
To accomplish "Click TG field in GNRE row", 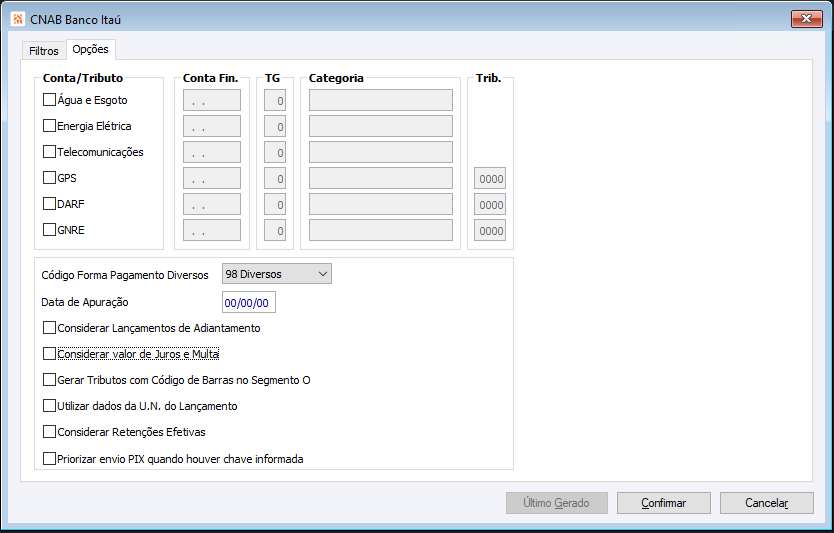I will (275, 230).
